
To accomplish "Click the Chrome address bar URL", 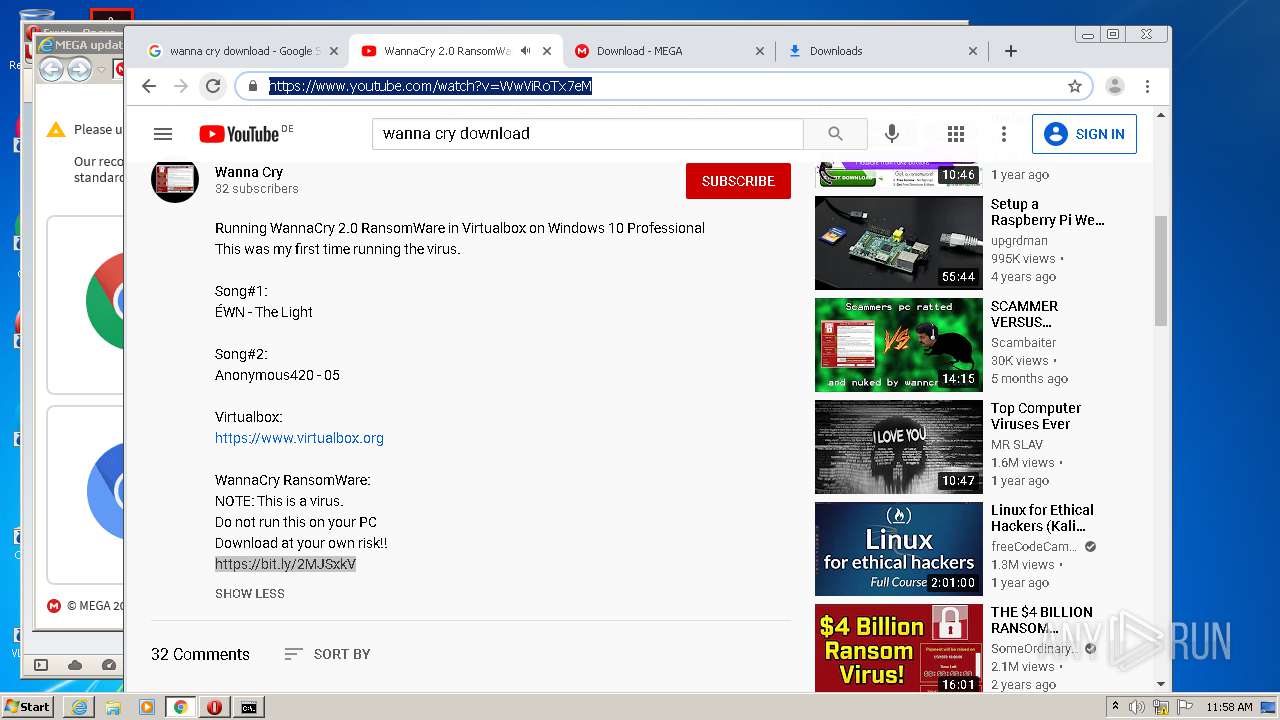I will point(430,86).
